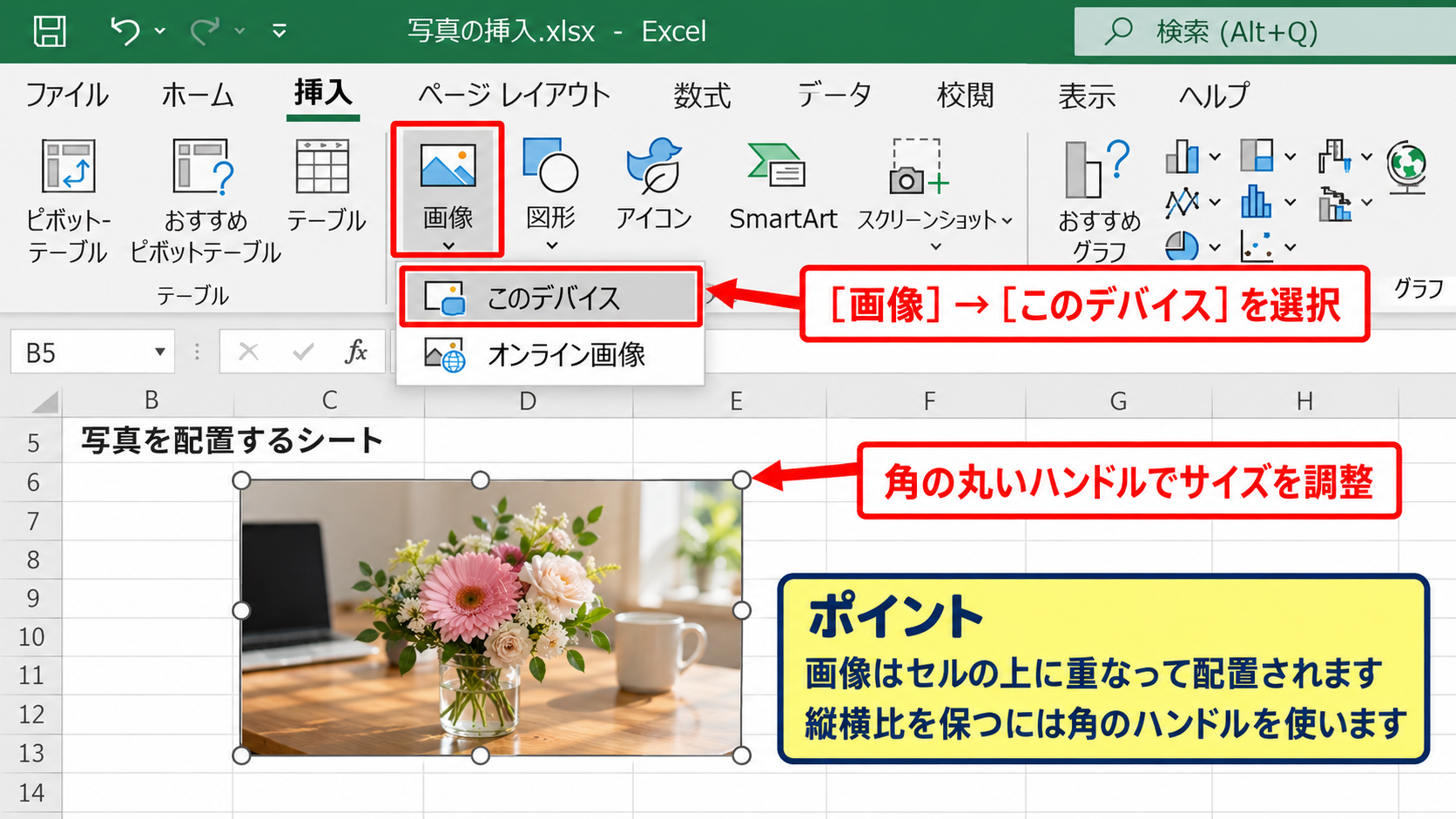Viewport: 1456px width, 819px height.
Task: Expand waterfall chart dropdown arrow
Action: [1366, 158]
